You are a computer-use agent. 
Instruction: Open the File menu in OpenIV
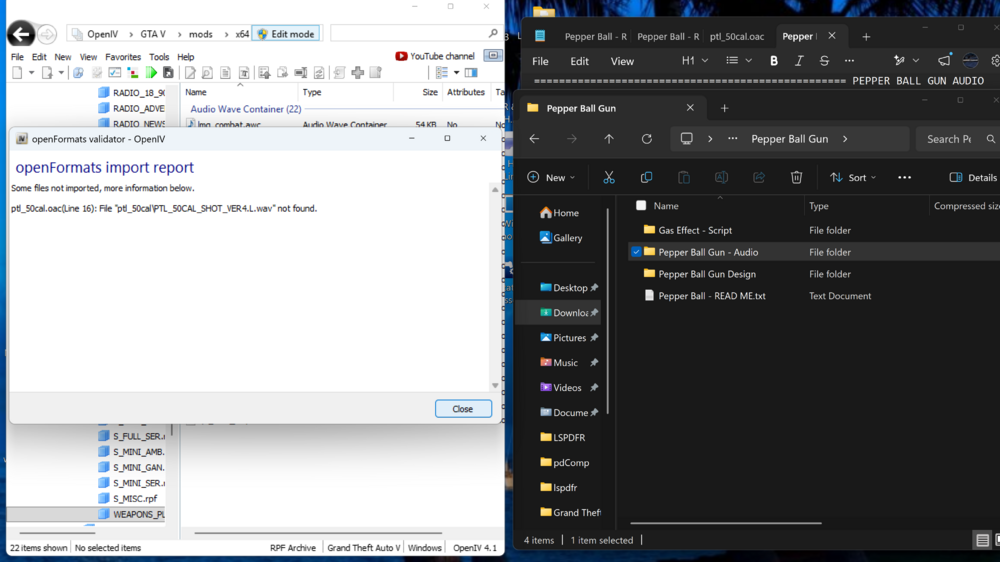pyautogui.click(x=17, y=57)
